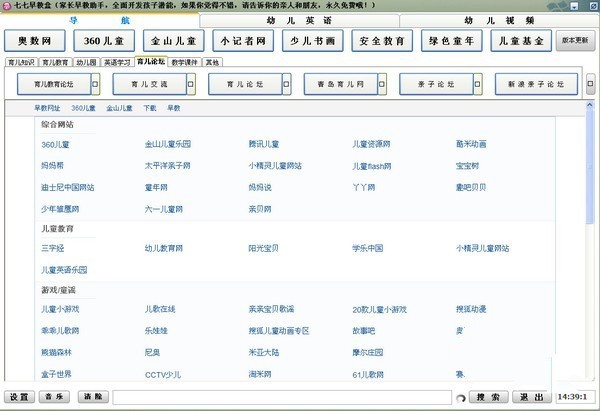This screenshot has width=600, height=411.
Task: Switch to the 幼儿英语 main tab
Action: click(x=299, y=20)
